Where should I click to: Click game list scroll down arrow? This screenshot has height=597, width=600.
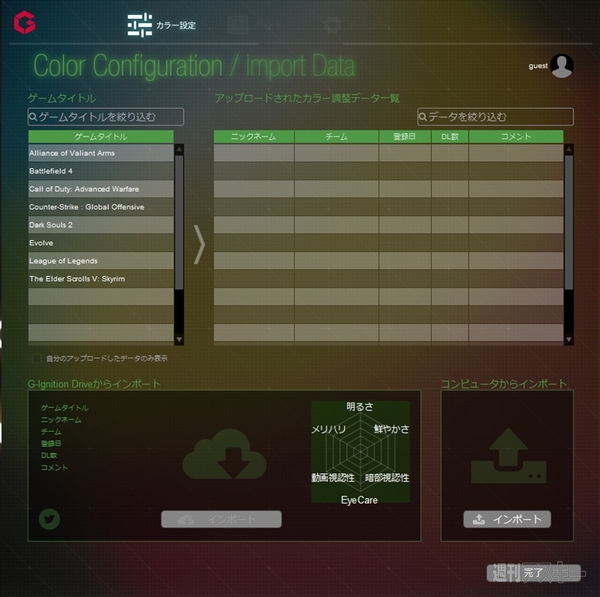(179, 339)
